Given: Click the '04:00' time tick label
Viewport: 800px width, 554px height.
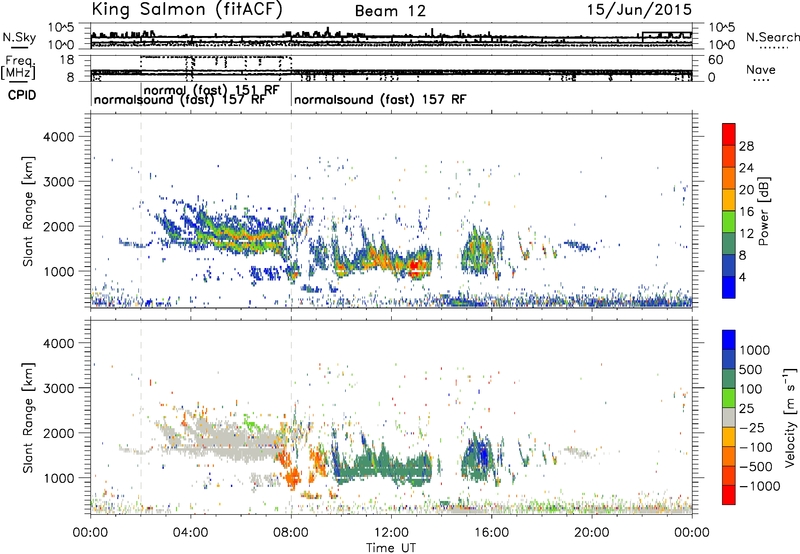Looking at the screenshot, I should [191, 533].
